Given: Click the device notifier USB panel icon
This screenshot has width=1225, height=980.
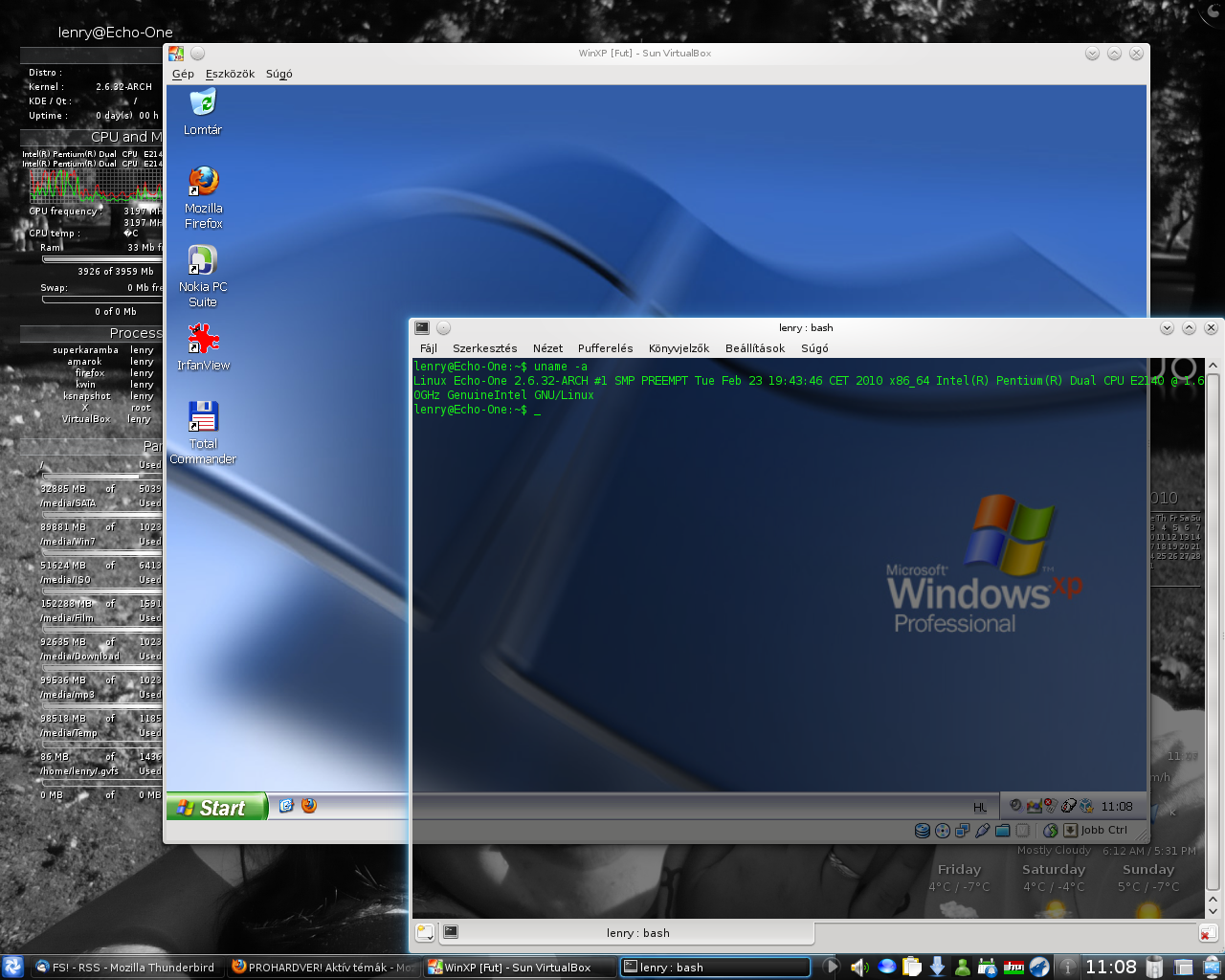Looking at the screenshot, I should [1212, 968].
